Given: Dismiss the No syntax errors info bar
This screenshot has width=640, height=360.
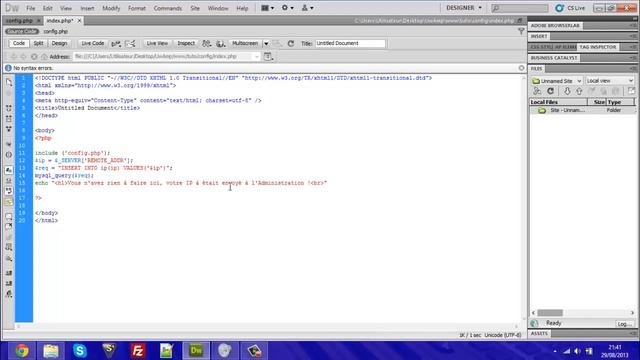Looking at the screenshot, I should pos(521,68).
